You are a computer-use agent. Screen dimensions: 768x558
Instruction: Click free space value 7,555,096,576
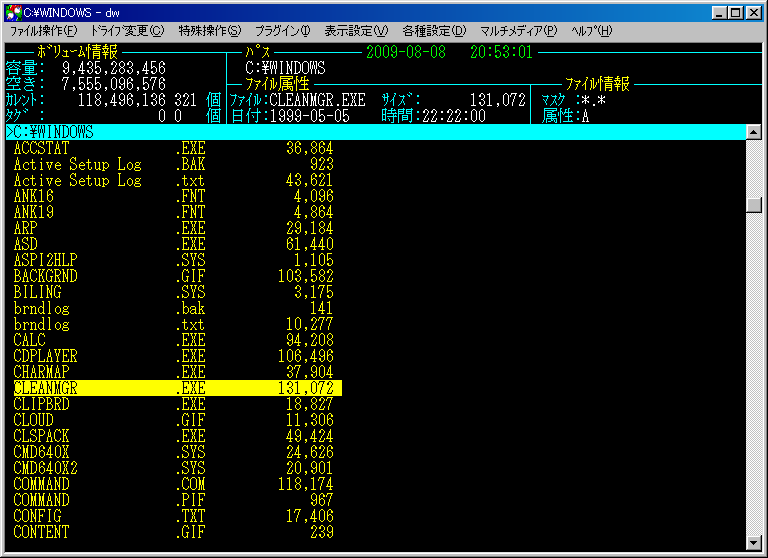(114, 84)
